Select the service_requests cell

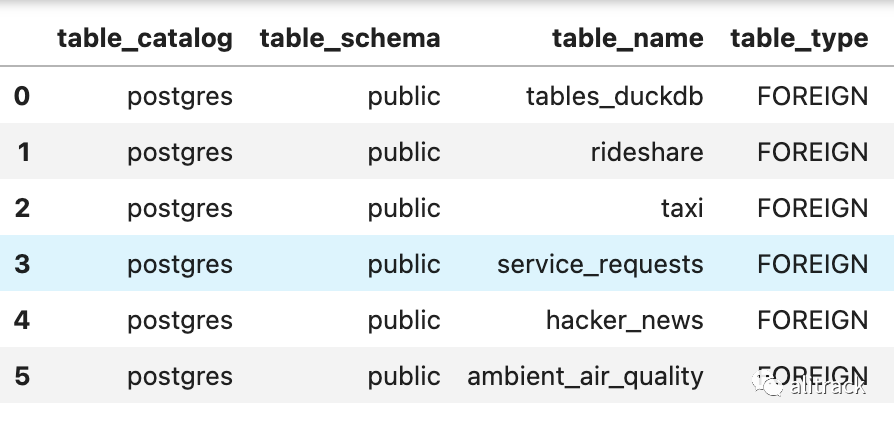click(x=600, y=265)
